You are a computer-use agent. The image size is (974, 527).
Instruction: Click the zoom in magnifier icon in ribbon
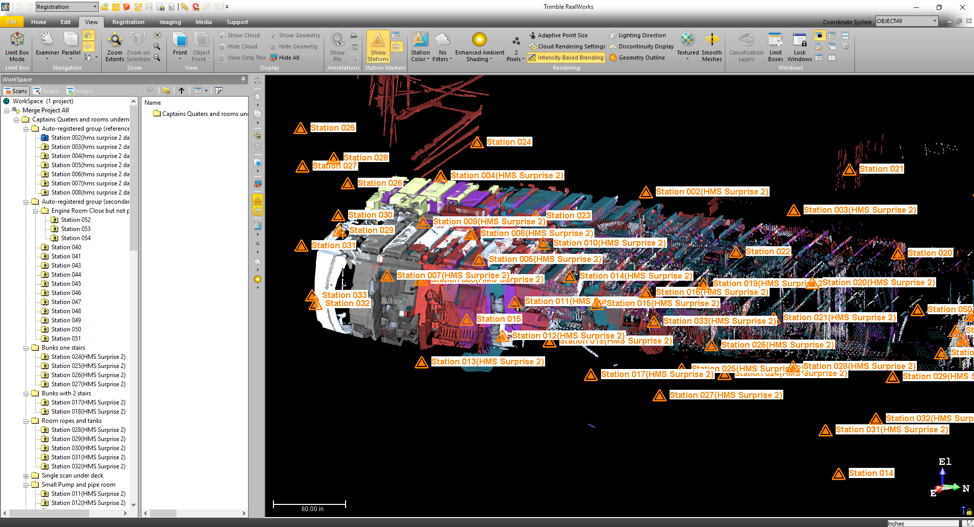click(x=157, y=46)
